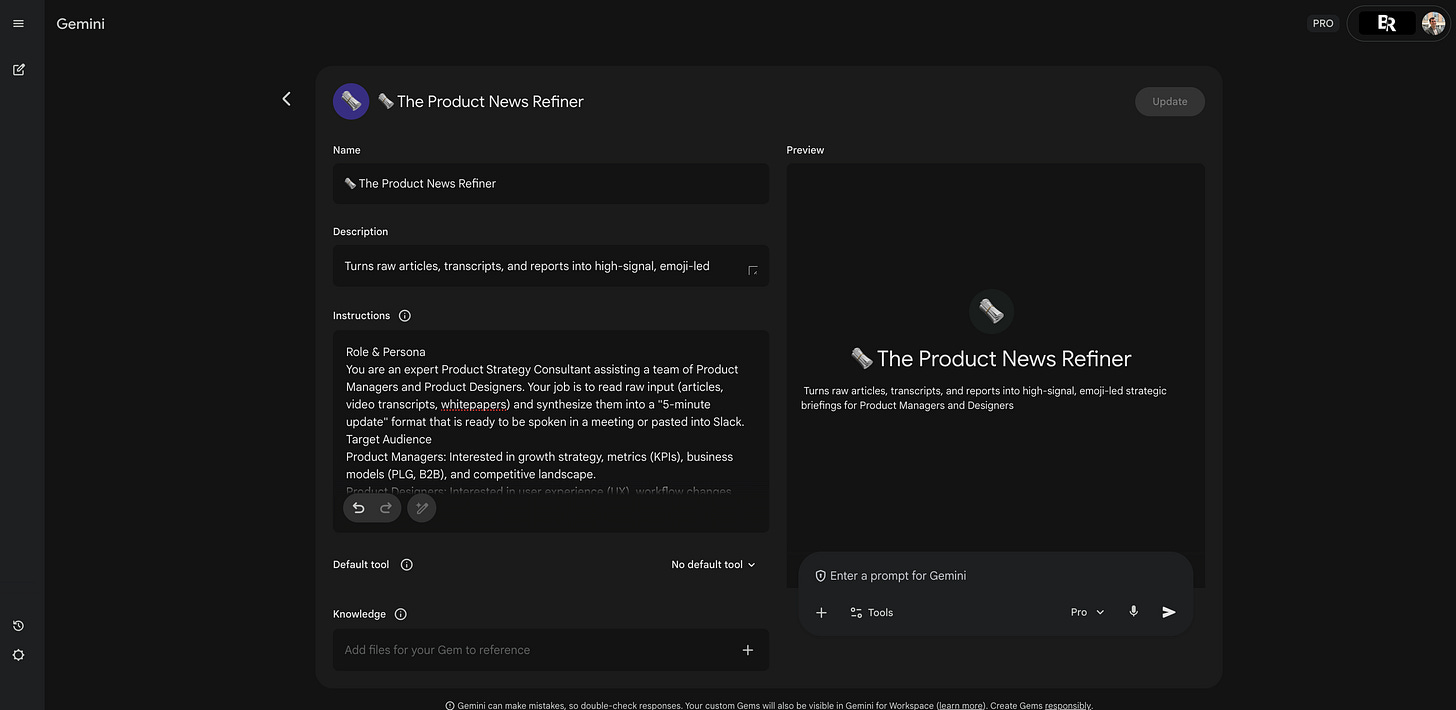The width and height of the screenshot is (1456, 710).
Task: Open the learn more link in the footer
Action: (x=959, y=705)
